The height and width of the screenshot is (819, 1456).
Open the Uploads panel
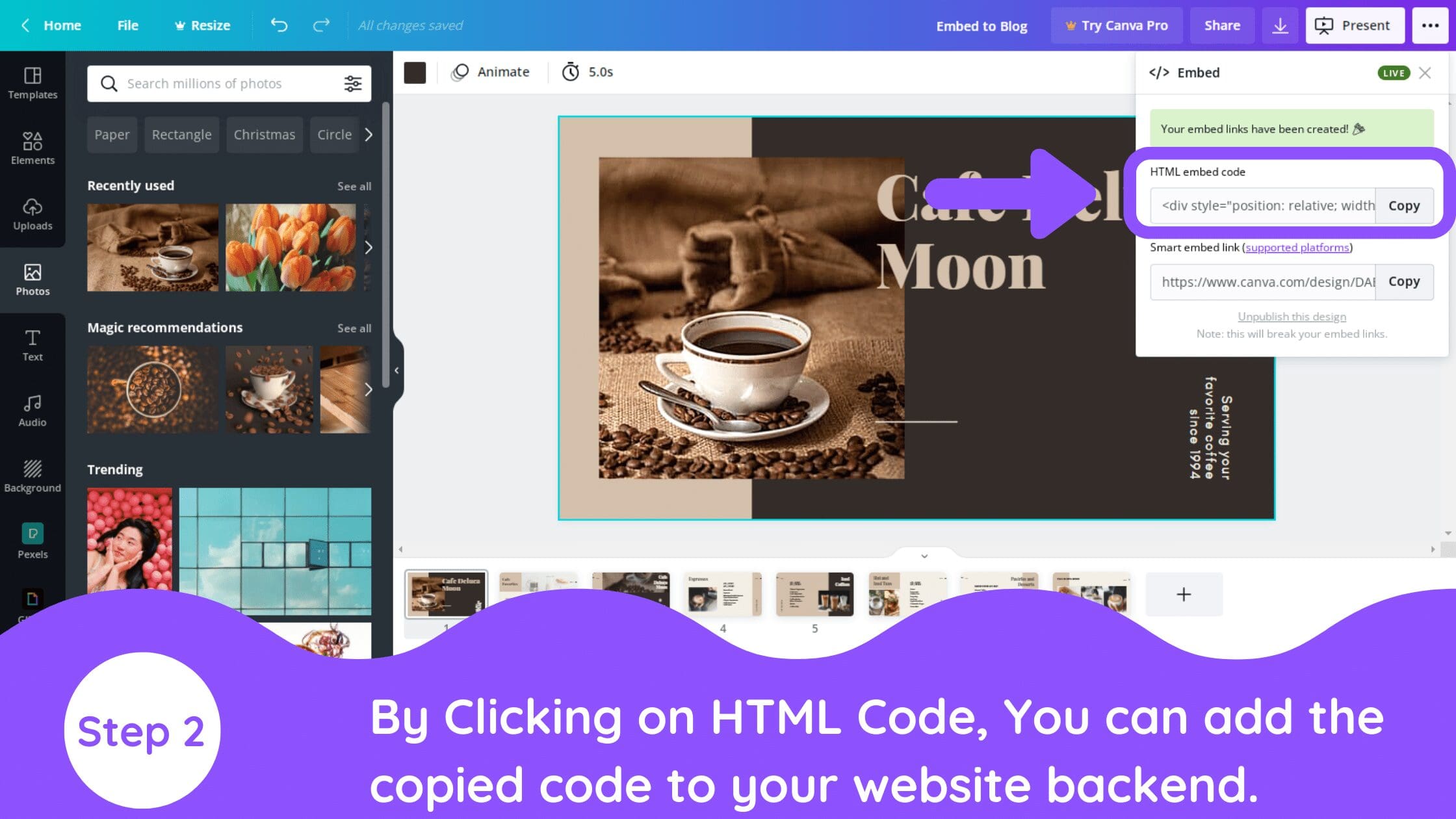tap(32, 212)
